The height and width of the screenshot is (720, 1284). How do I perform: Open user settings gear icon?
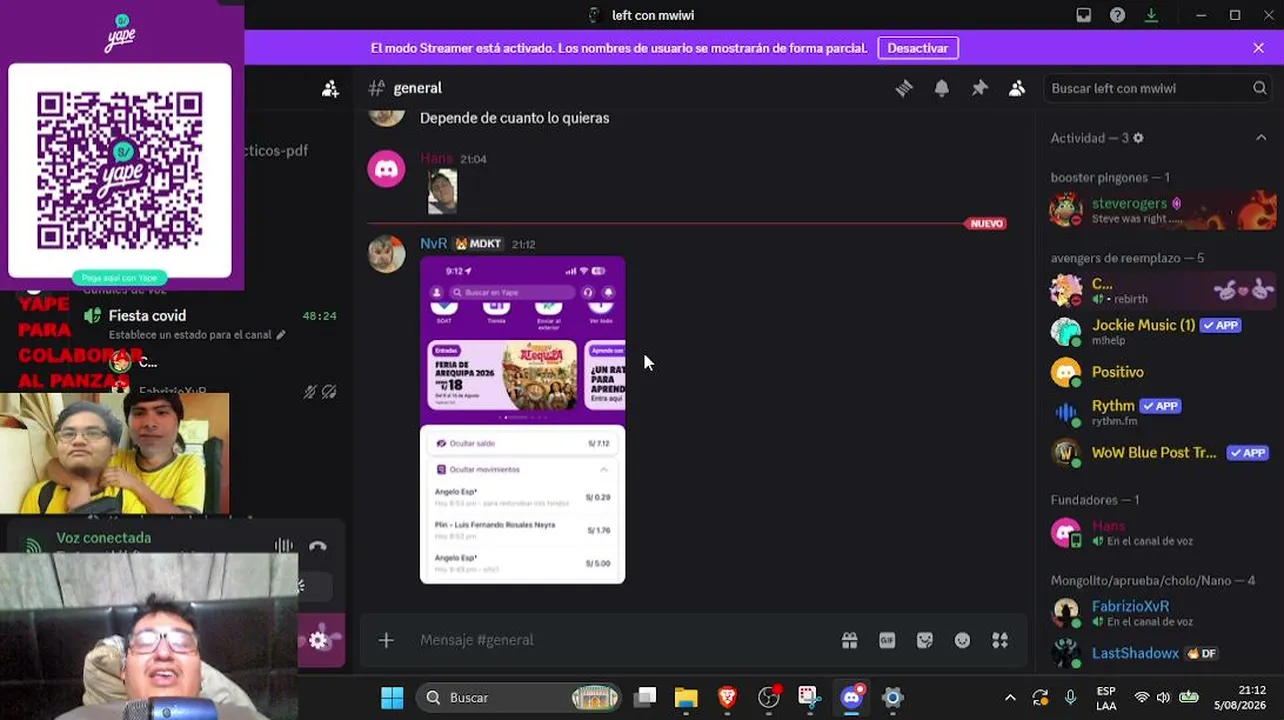click(x=319, y=641)
